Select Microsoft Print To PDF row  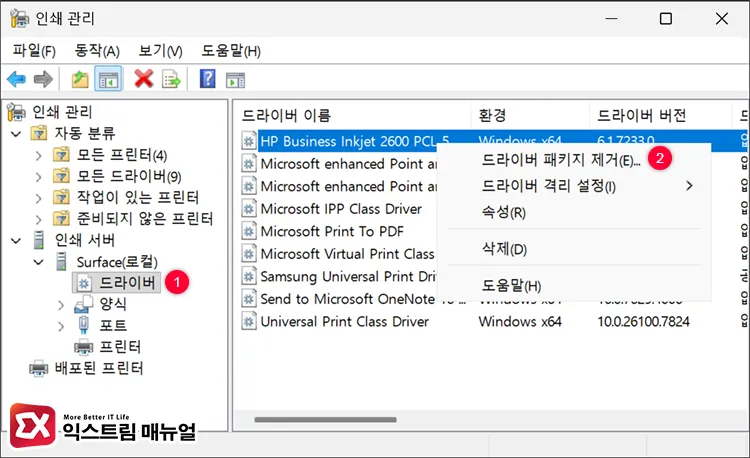tap(332, 231)
